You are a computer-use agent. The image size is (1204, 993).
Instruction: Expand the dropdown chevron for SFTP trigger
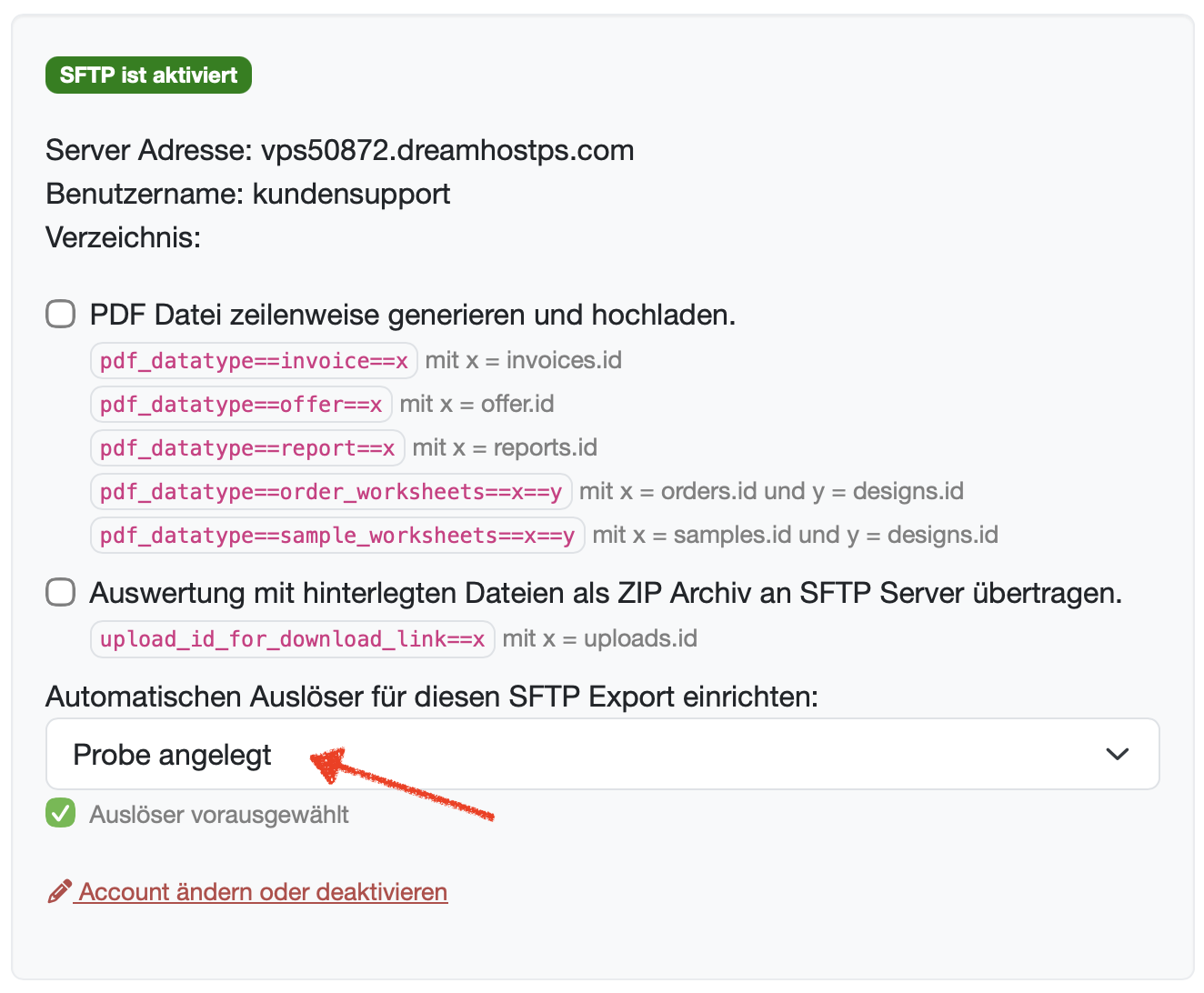(1117, 754)
